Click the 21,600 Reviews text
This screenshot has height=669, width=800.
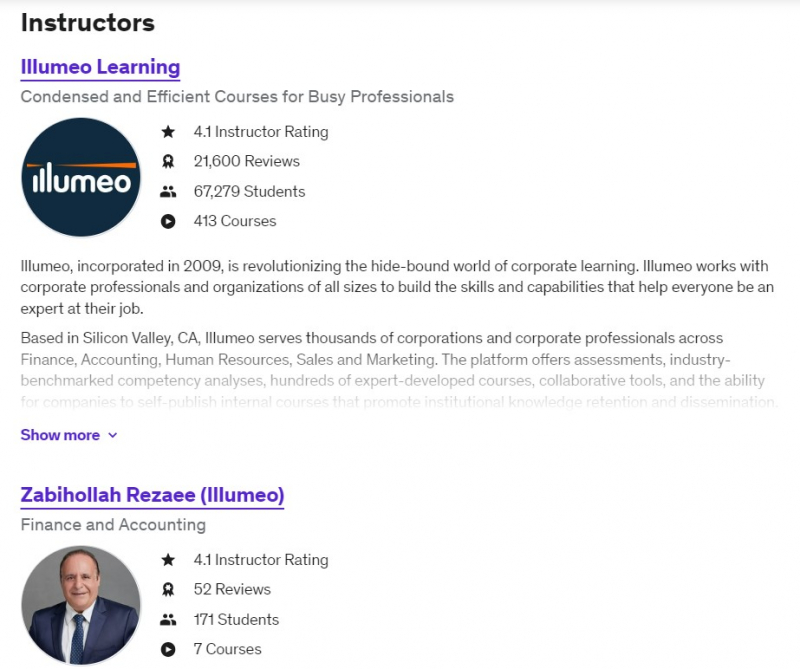point(246,161)
